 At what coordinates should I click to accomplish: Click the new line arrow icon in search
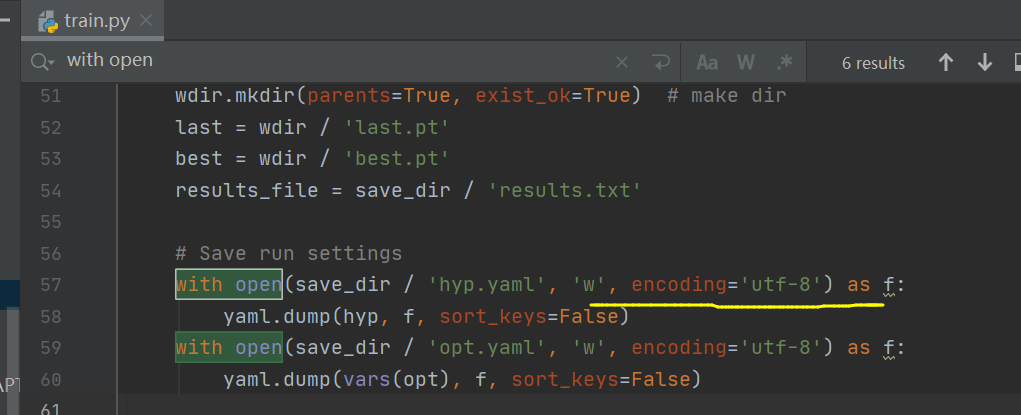660,63
